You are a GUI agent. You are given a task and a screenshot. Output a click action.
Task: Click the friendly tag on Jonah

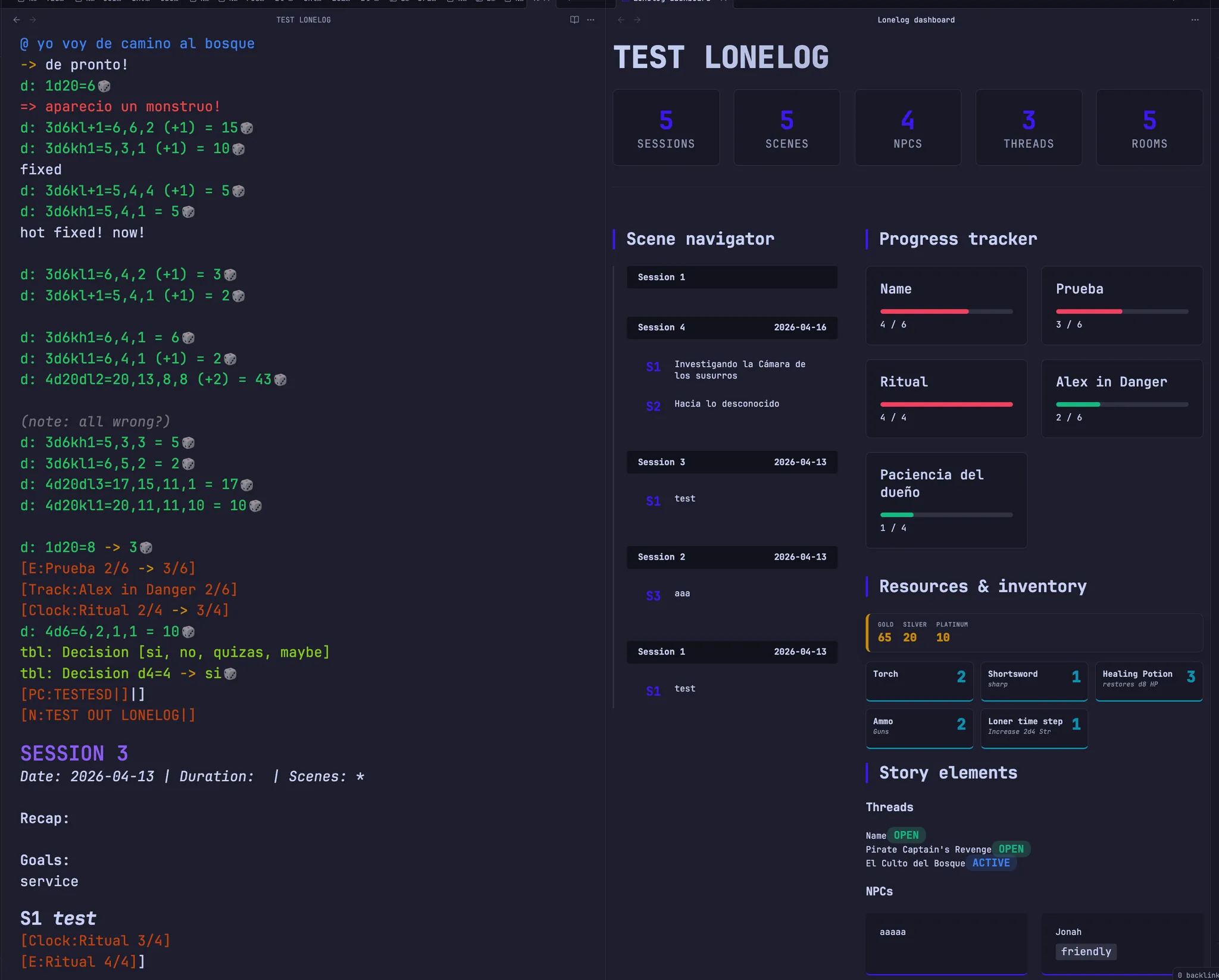1086,951
